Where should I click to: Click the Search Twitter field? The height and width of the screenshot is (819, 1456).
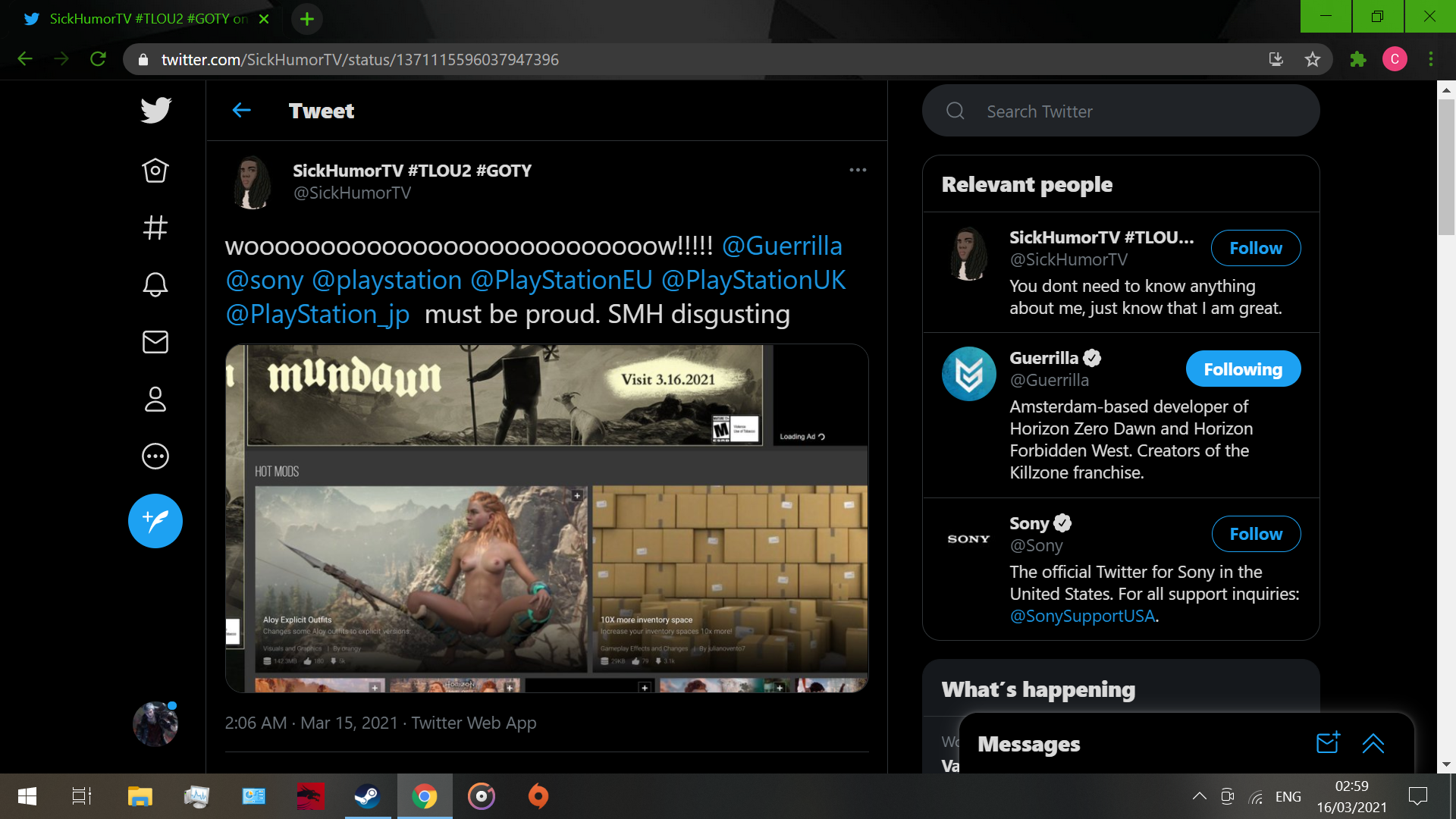[1121, 111]
